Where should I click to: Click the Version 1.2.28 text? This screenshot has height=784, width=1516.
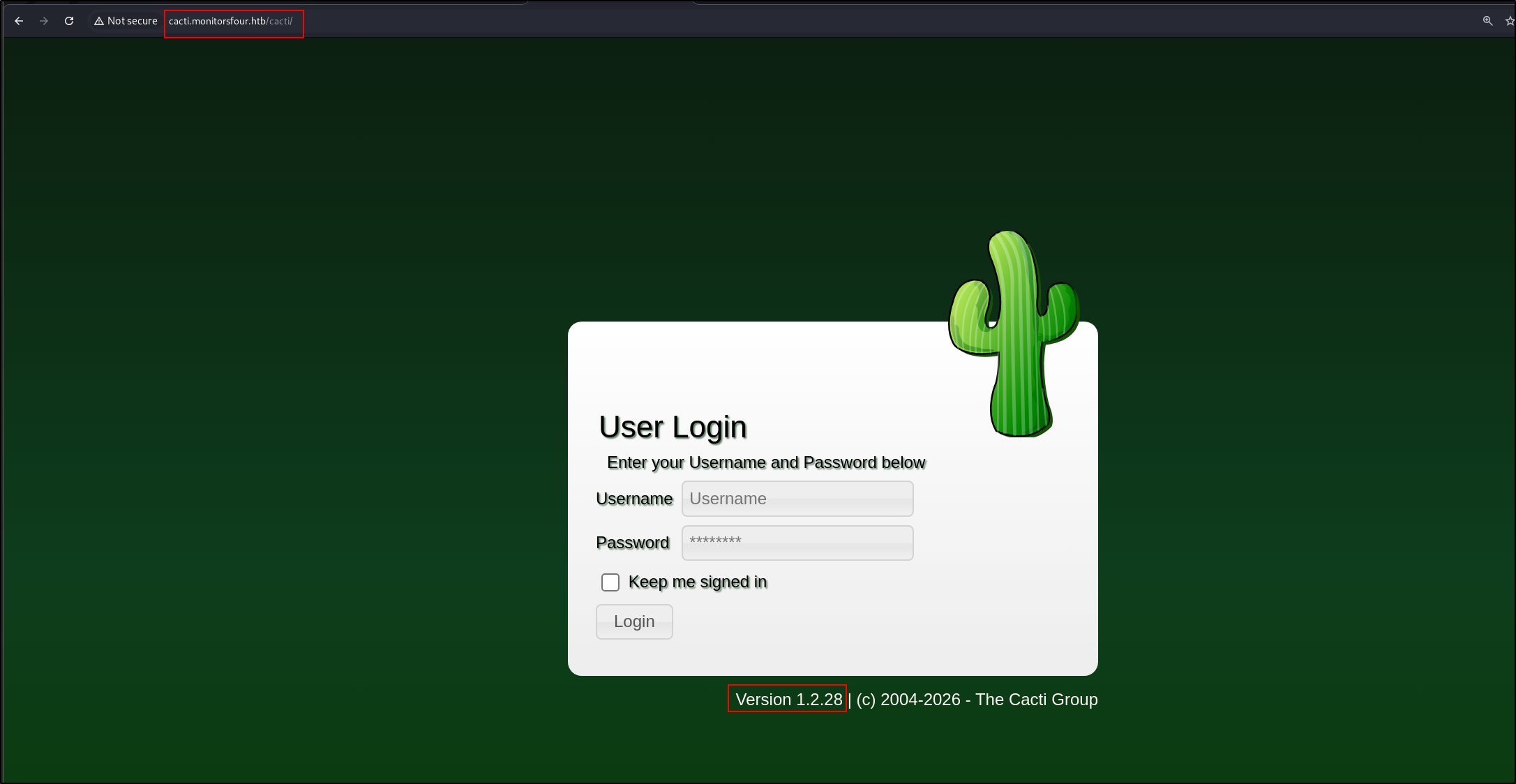coord(789,700)
